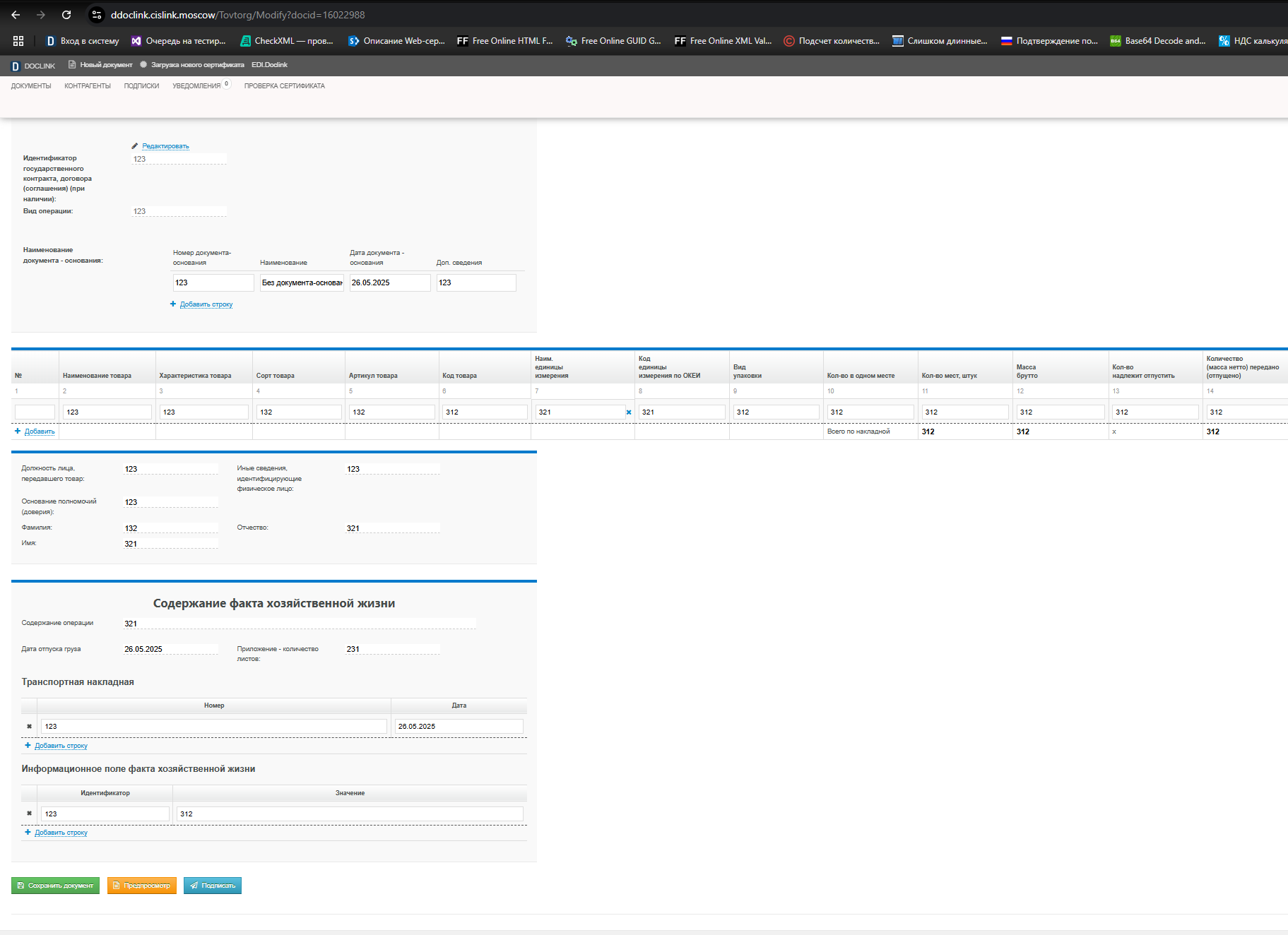The width and height of the screenshot is (1288, 935).
Task: Open the 'Подсчет количеств...' bookmark
Action: click(x=832, y=41)
